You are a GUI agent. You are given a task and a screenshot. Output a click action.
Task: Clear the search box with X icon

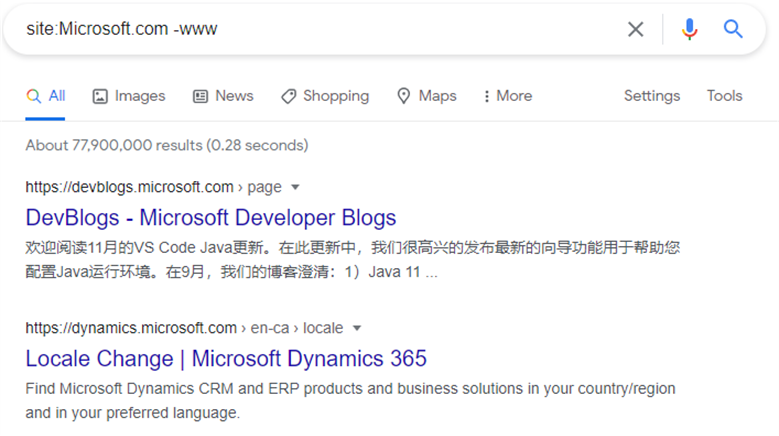pyautogui.click(x=635, y=29)
